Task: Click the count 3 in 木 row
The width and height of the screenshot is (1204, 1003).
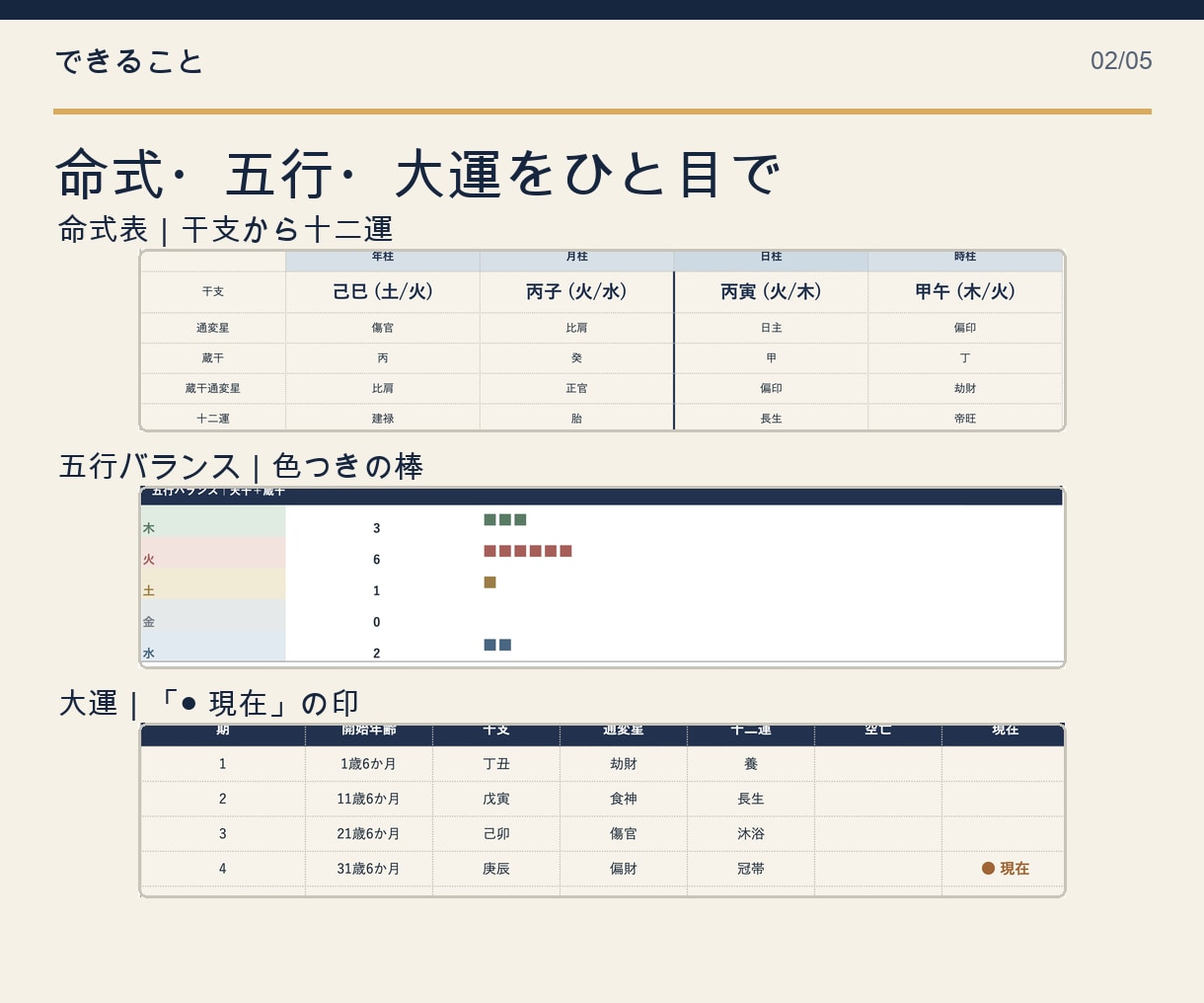Action: point(377,528)
